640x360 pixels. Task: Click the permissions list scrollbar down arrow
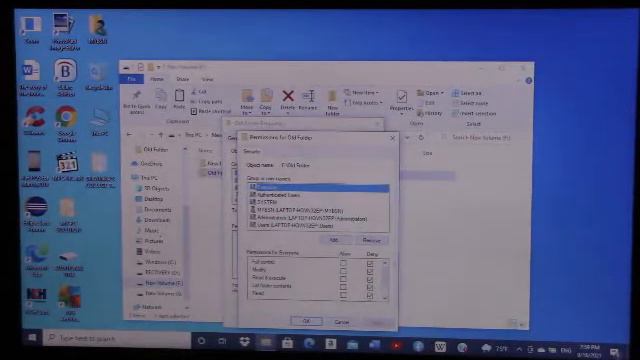385,298
